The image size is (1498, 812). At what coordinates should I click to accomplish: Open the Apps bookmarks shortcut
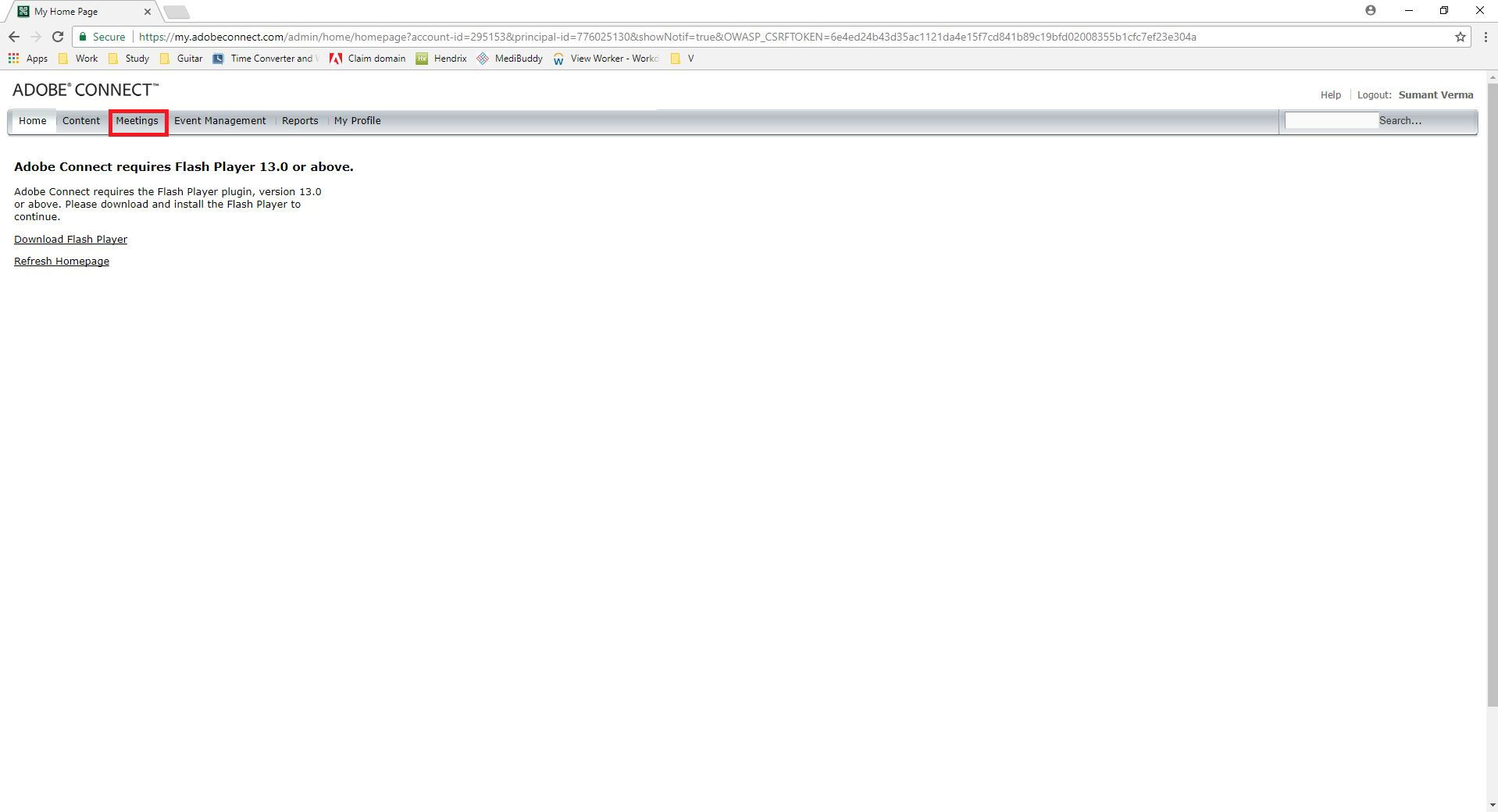point(28,59)
